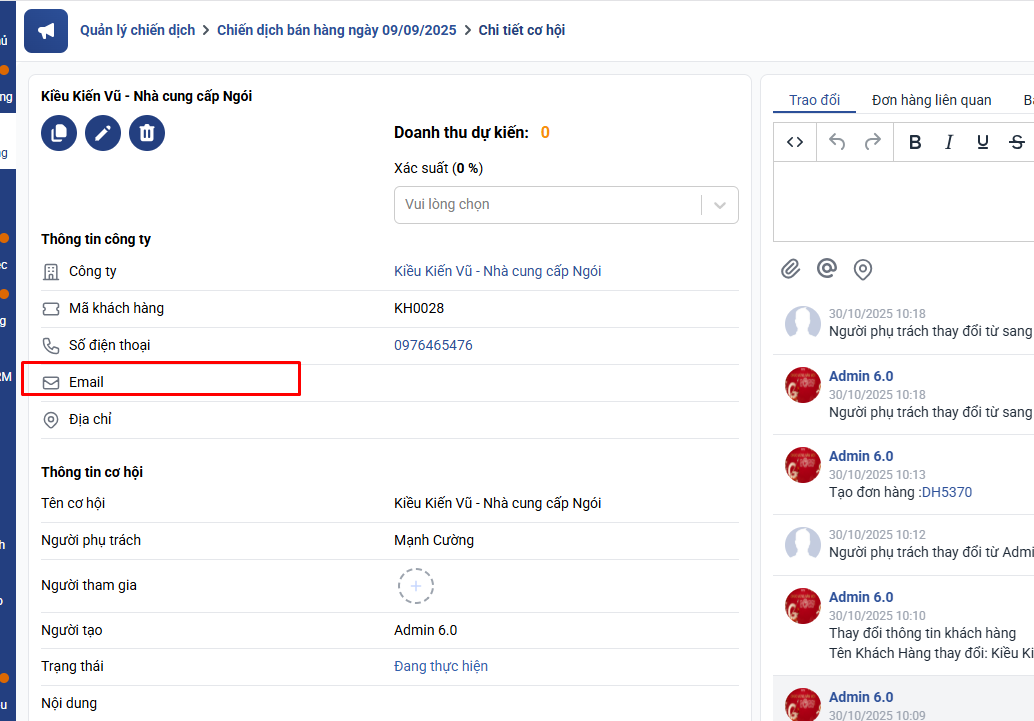
Task: Click the redo arrow in editor
Action: pyautogui.click(x=872, y=142)
